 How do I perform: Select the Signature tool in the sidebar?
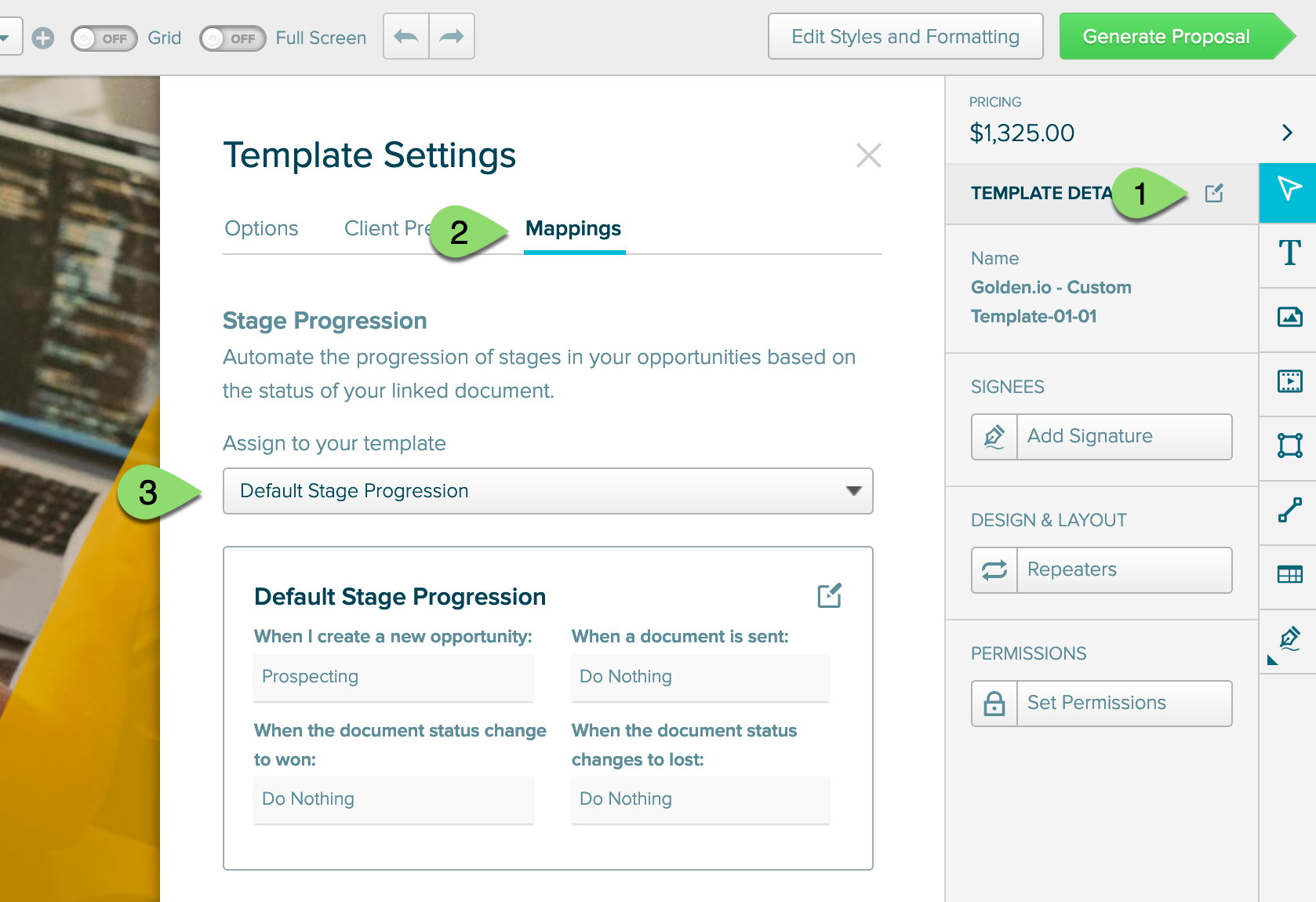click(1289, 638)
